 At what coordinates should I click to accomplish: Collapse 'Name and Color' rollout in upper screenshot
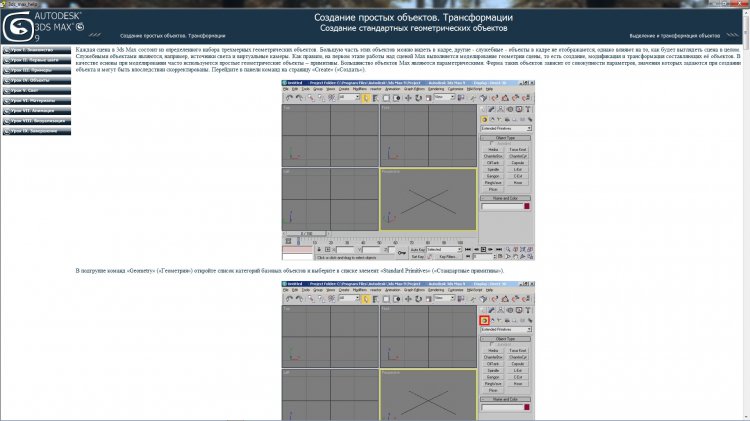tap(506, 198)
